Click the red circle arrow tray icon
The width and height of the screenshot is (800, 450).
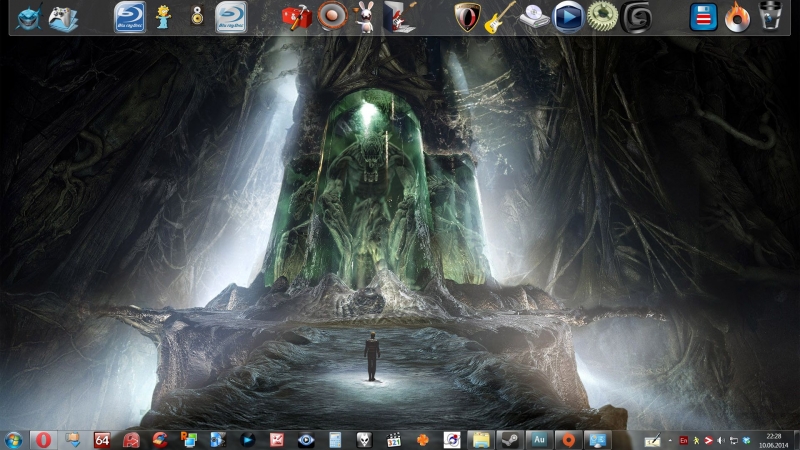coord(709,440)
